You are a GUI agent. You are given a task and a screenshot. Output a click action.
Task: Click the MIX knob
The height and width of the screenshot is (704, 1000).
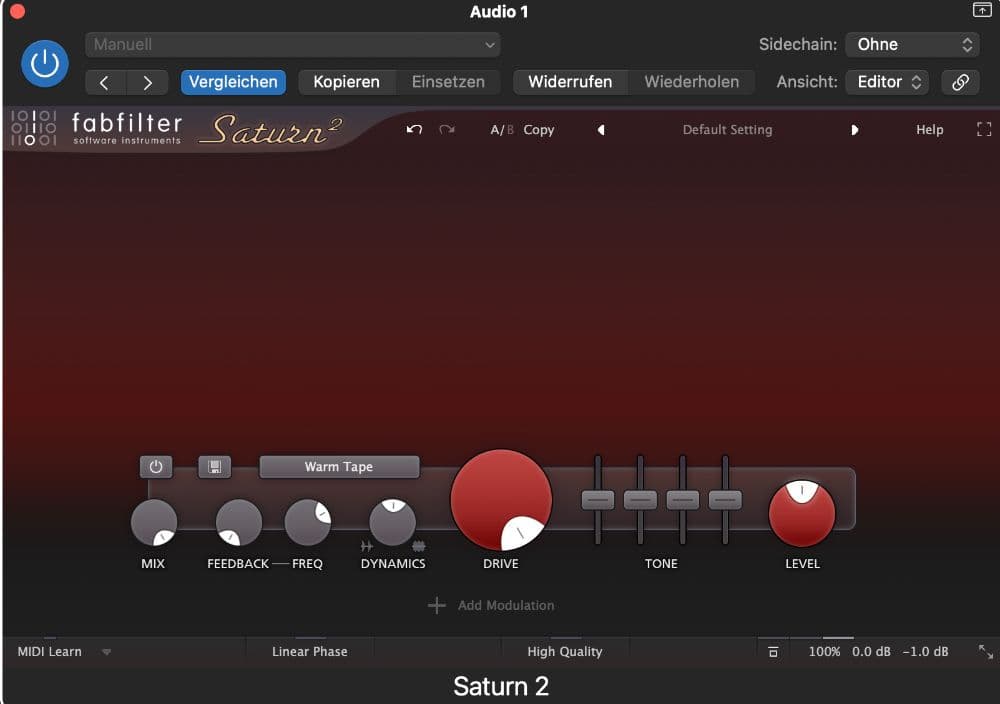click(154, 523)
